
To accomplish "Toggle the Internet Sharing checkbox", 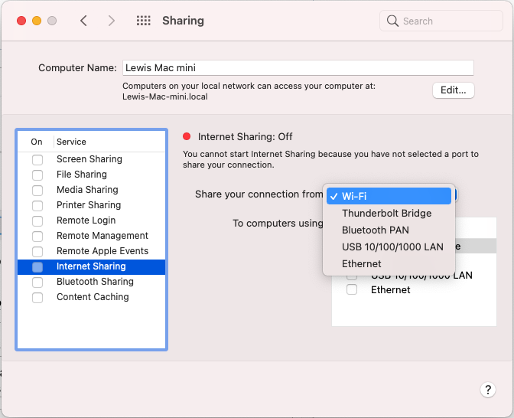I will coord(37,267).
